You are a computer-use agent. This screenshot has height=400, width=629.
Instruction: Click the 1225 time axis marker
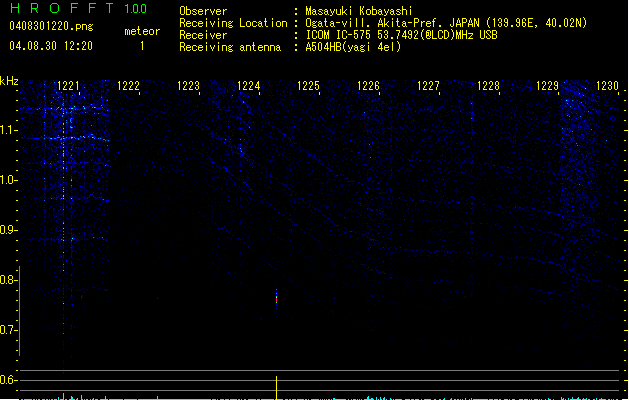308,86
